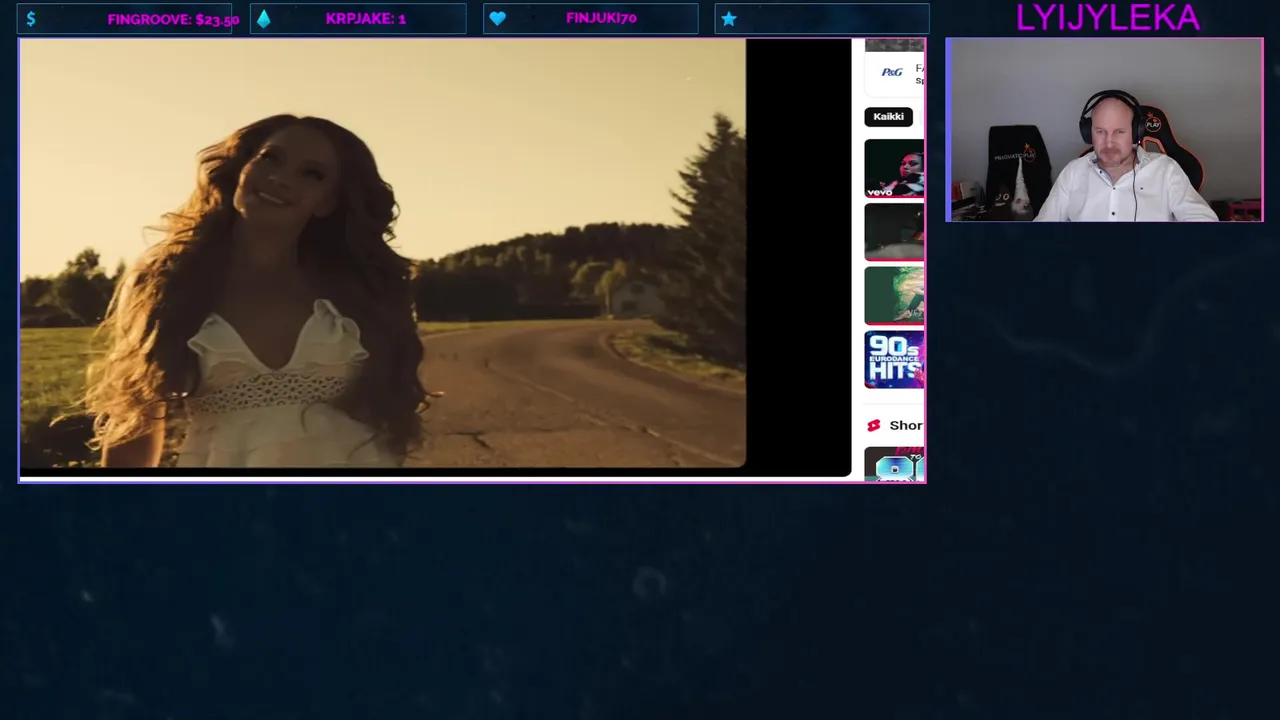Click the streamer webcam feed

[1104, 130]
